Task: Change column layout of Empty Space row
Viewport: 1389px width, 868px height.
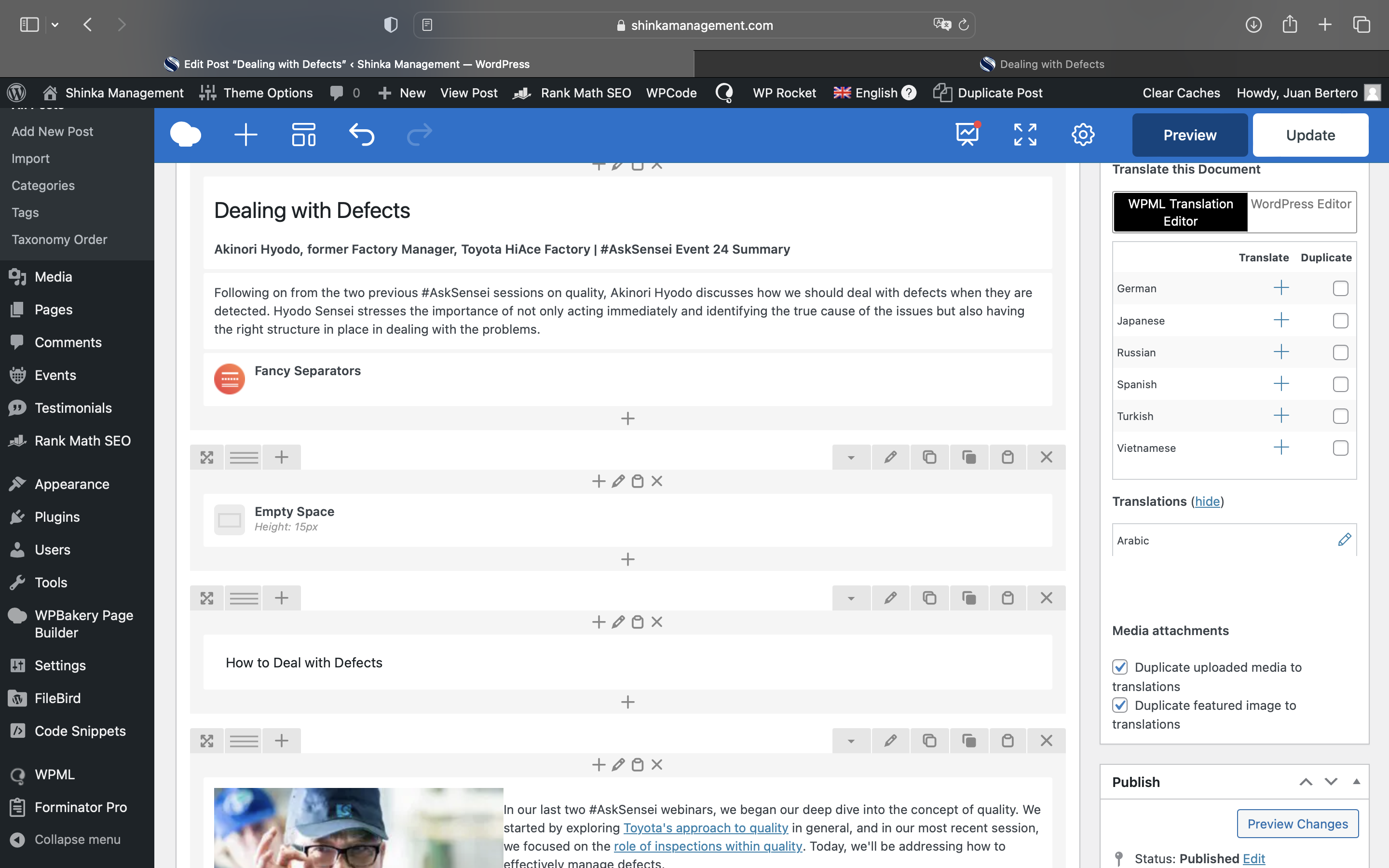Action: (244, 457)
